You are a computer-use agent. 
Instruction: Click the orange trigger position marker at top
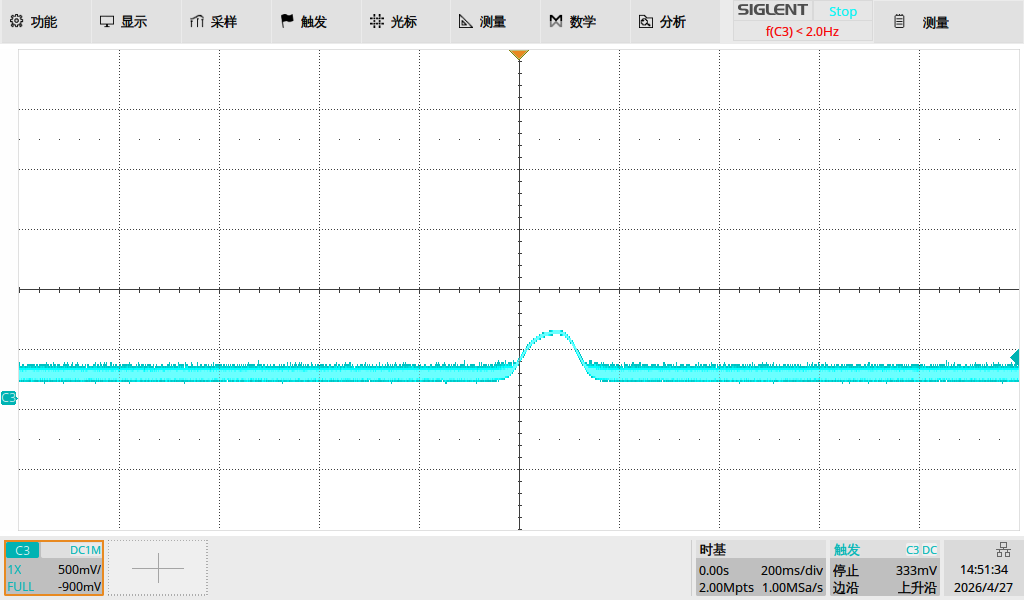coord(519,55)
